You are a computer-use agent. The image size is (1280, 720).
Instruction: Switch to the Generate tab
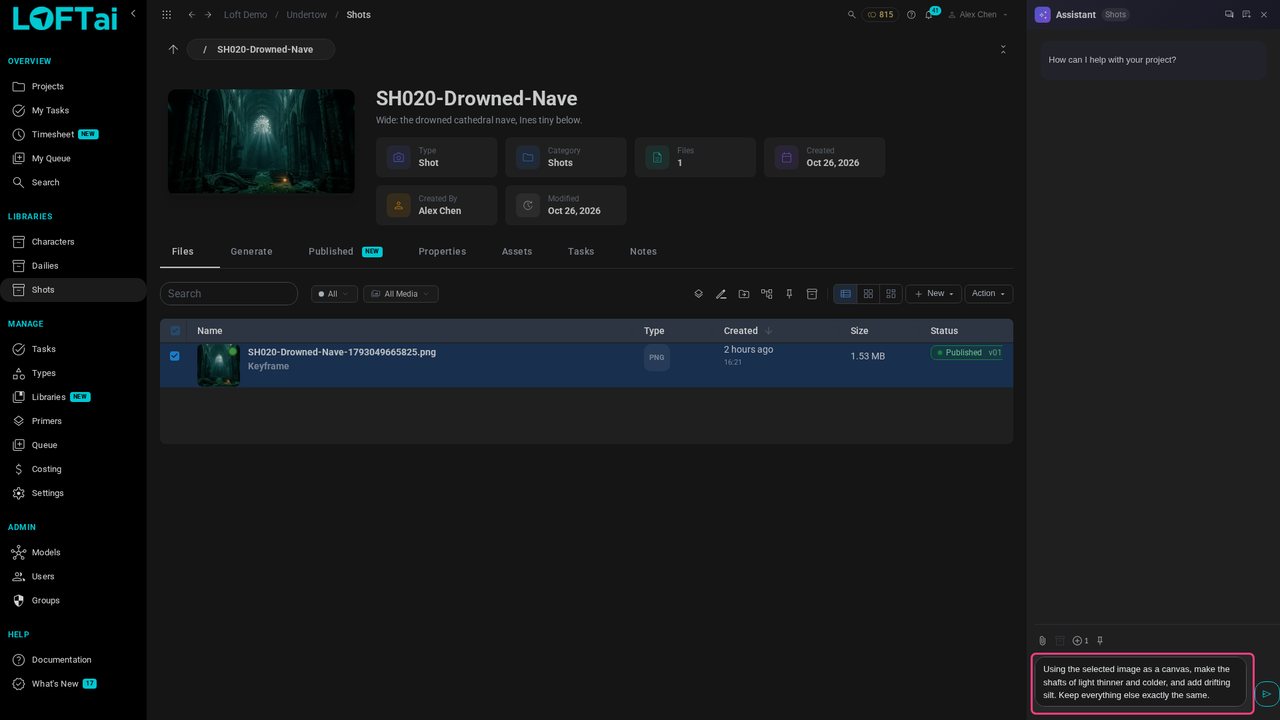point(251,252)
